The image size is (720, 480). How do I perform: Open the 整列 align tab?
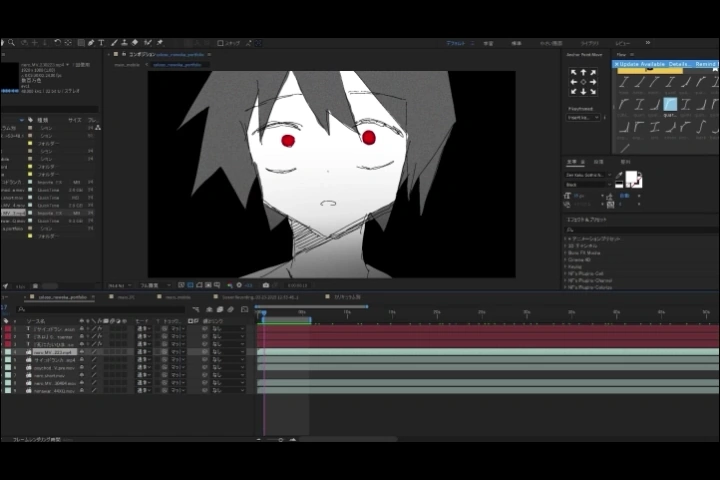point(625,162)
